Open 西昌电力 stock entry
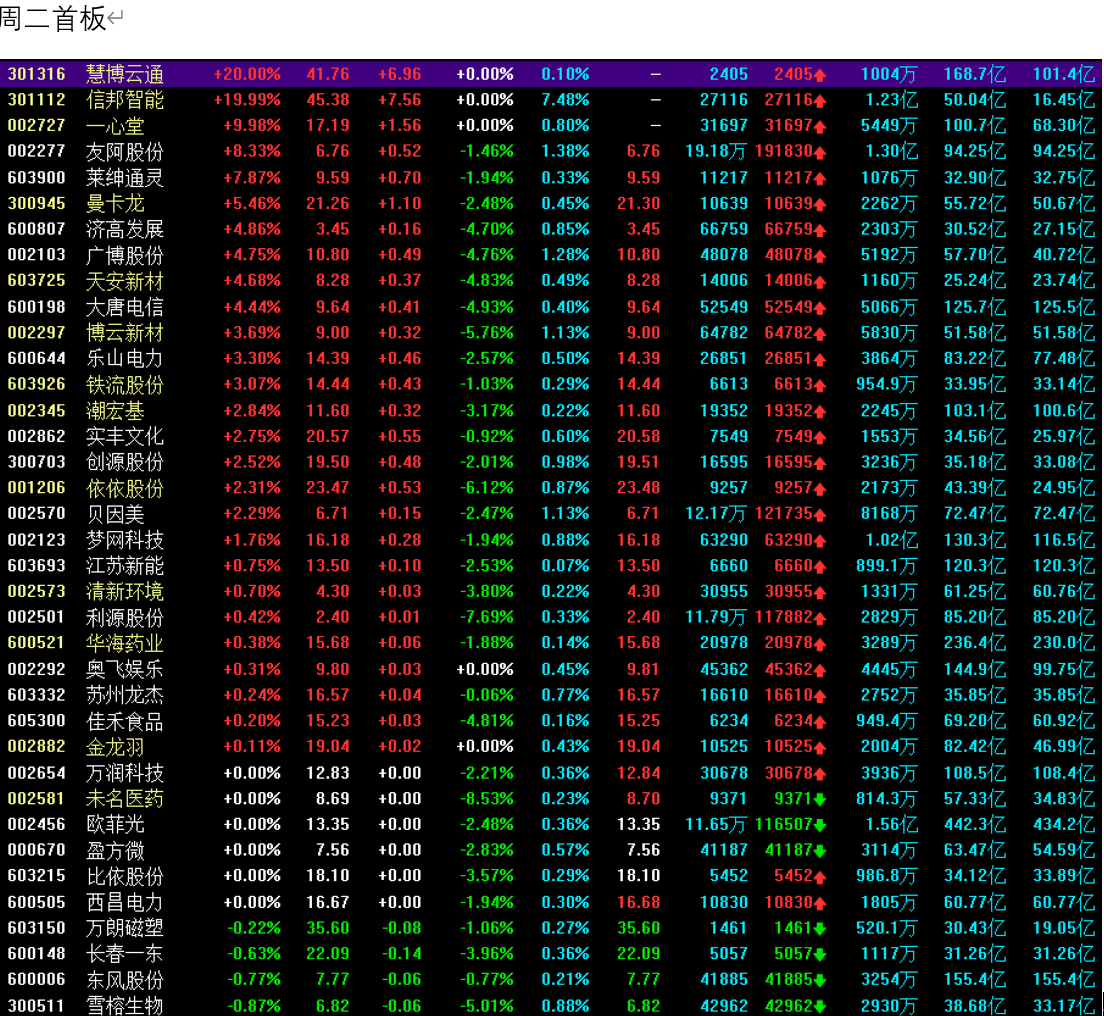Screen dimensions: 1104x1016 [x=124, y=902]
